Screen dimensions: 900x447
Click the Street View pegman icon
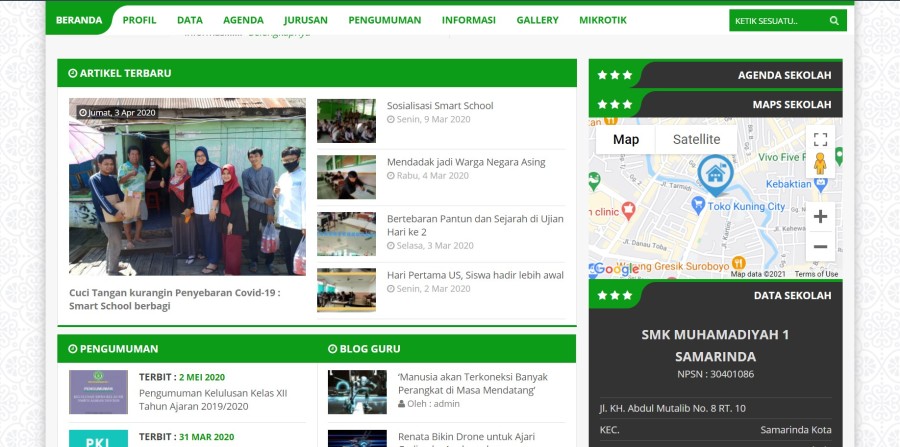(820, 164)
